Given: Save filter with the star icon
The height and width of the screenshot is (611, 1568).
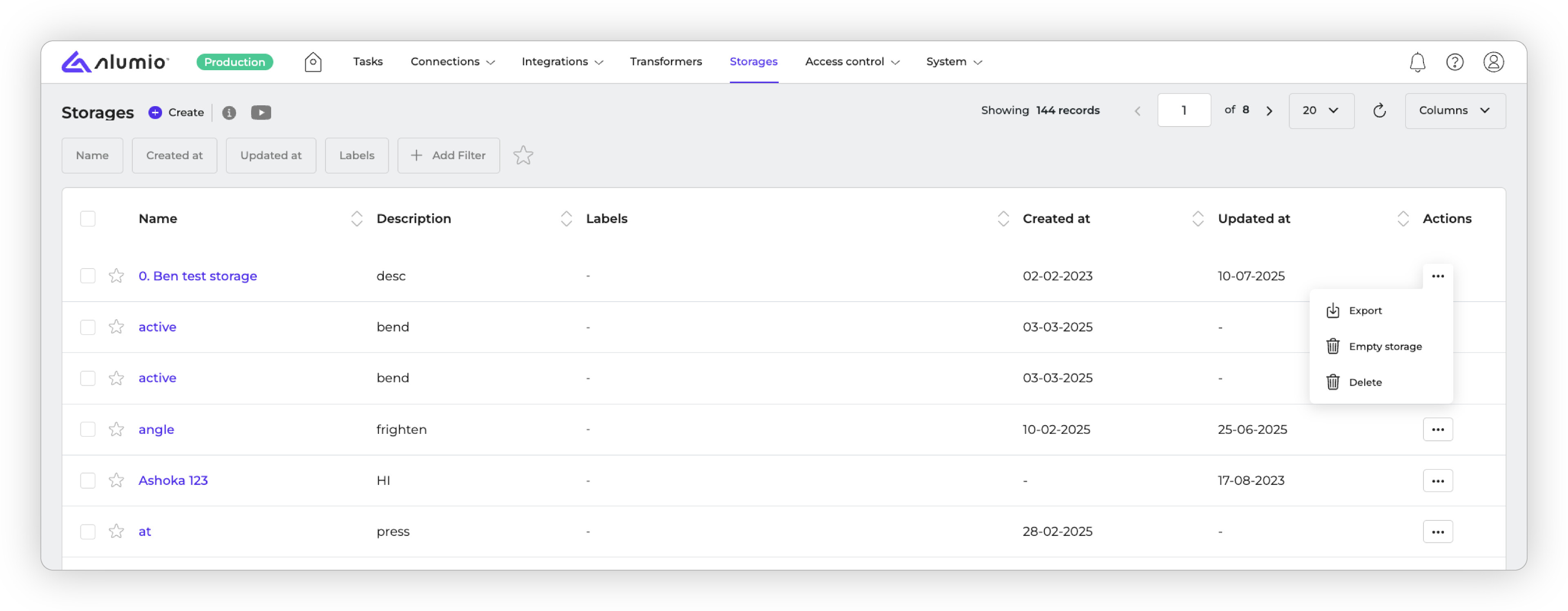Looking at the screenshot, I should [x=523, y=156].
